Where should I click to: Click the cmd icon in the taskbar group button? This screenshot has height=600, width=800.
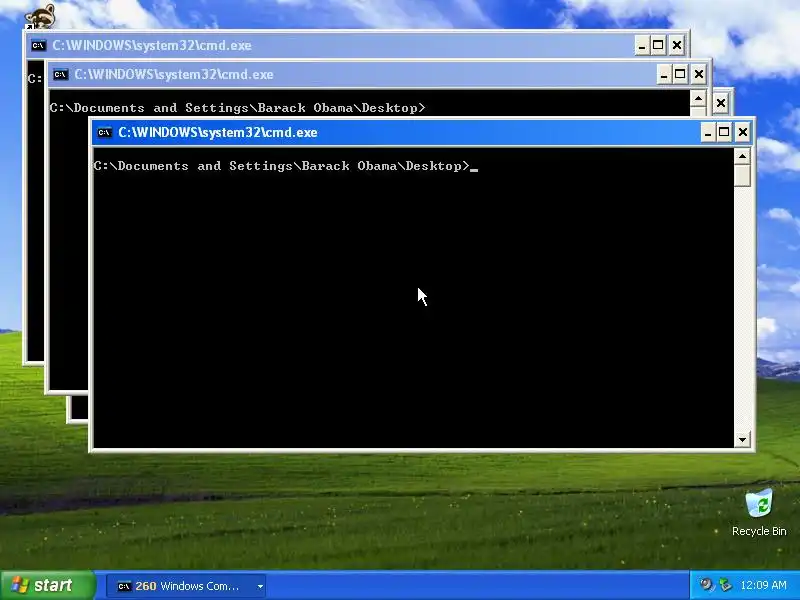click(x=124, y=586)
